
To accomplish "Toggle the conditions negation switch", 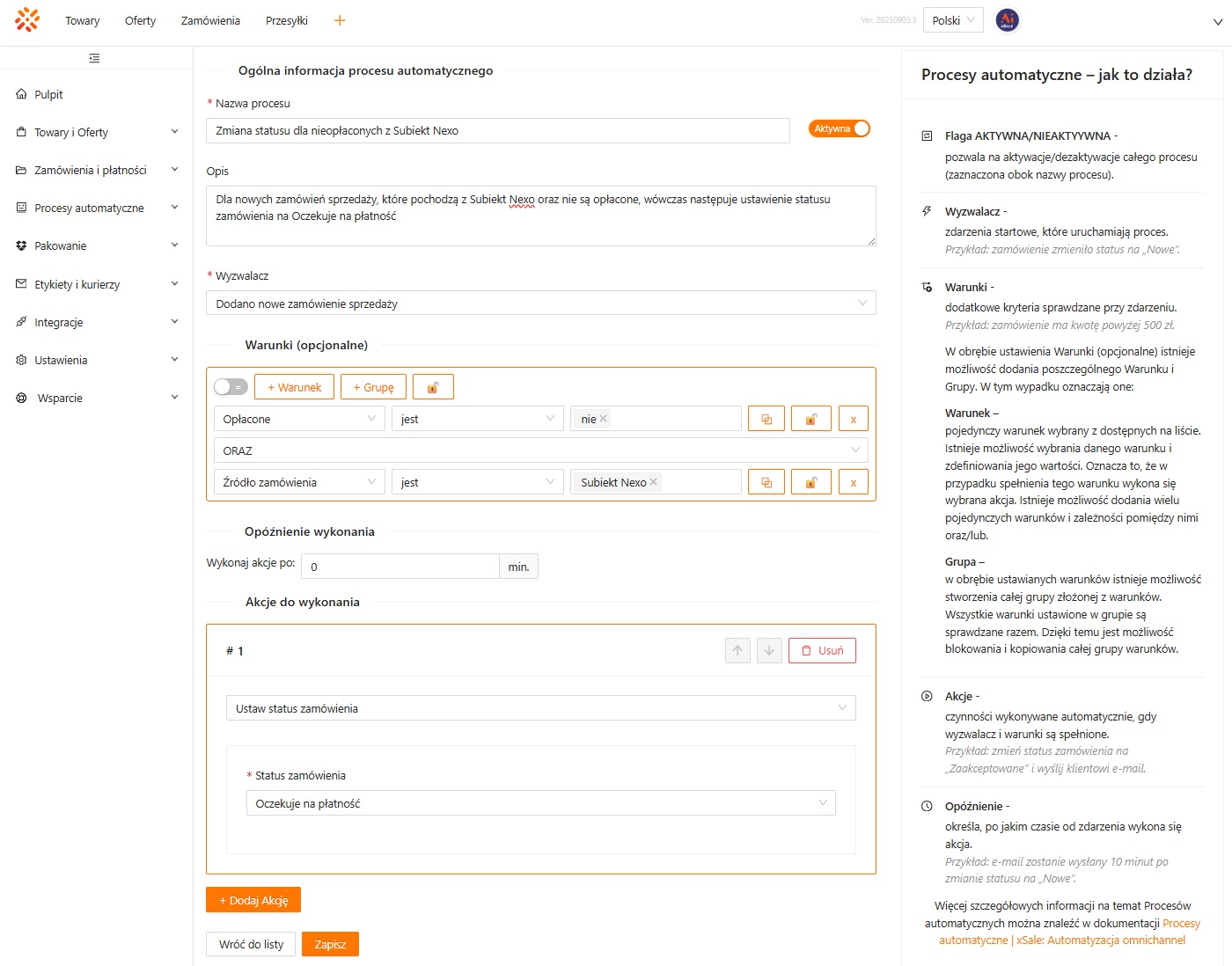I will (x=231, y=387).
